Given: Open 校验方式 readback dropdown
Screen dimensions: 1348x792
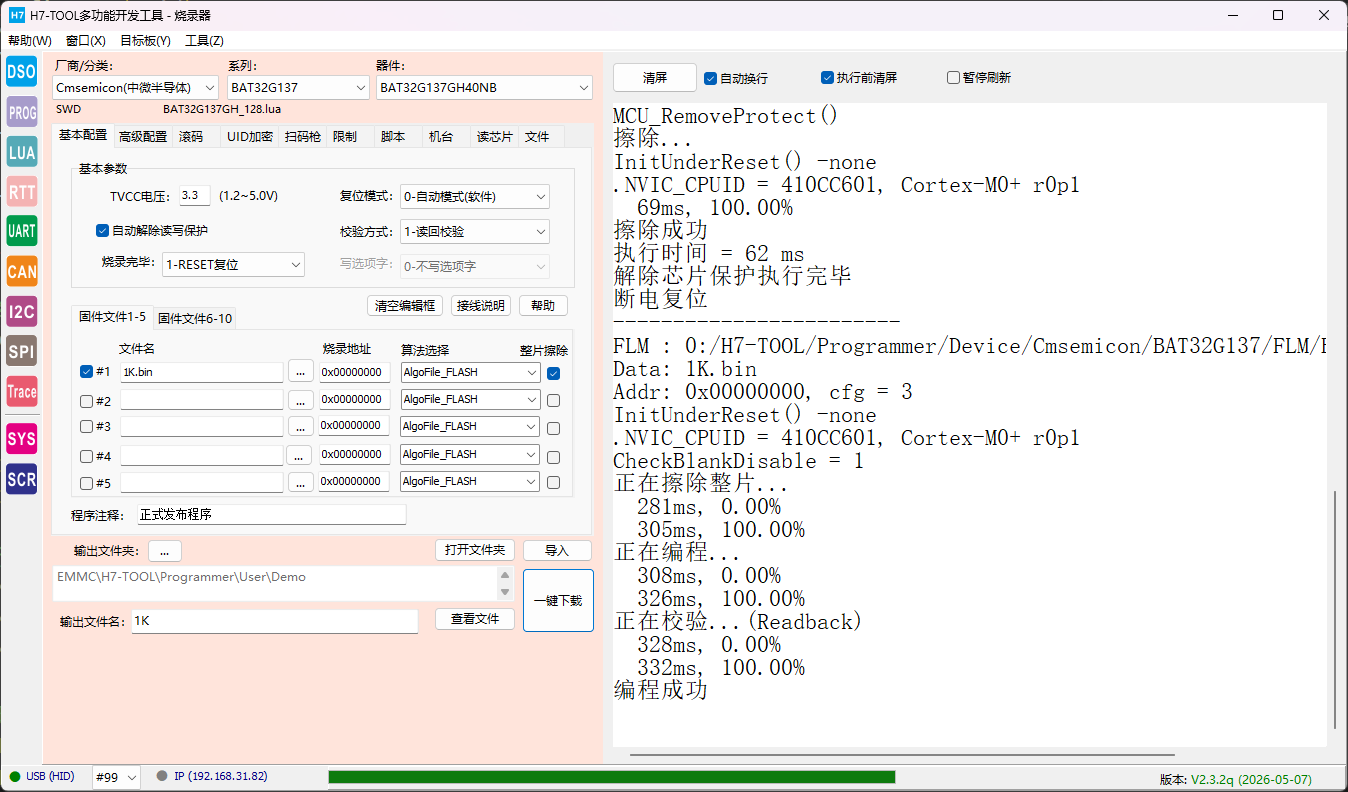Looking at the screenshot, I should [x=475, y=231].
